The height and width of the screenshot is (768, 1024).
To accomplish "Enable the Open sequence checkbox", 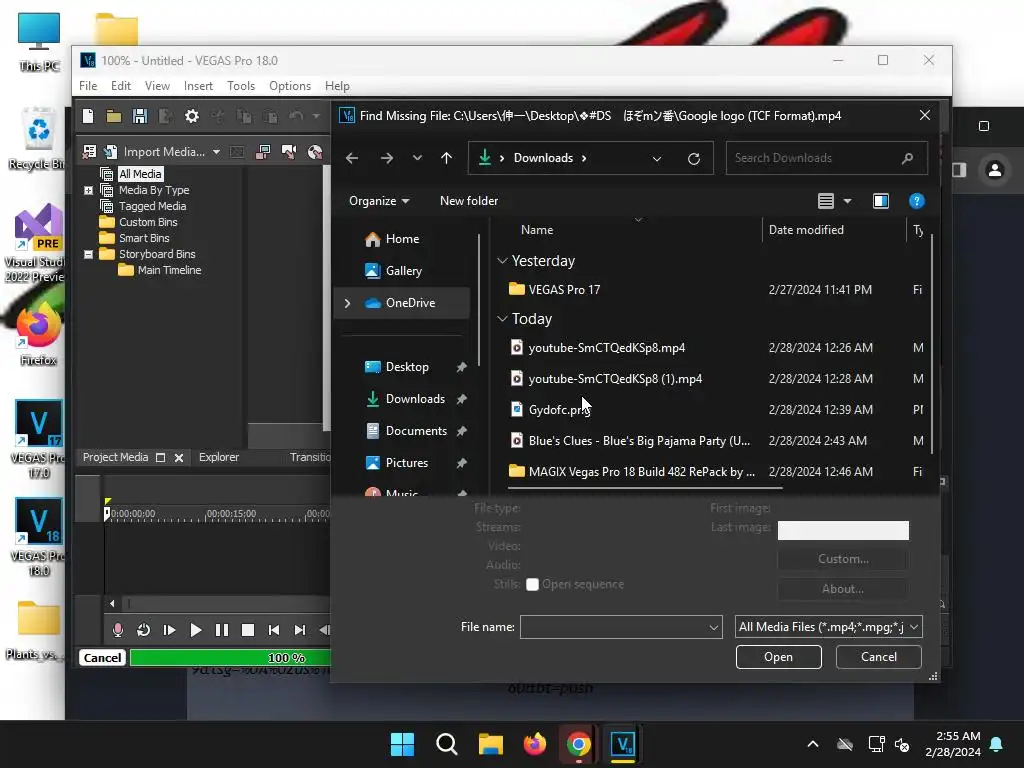I will (x=532, y=584).
